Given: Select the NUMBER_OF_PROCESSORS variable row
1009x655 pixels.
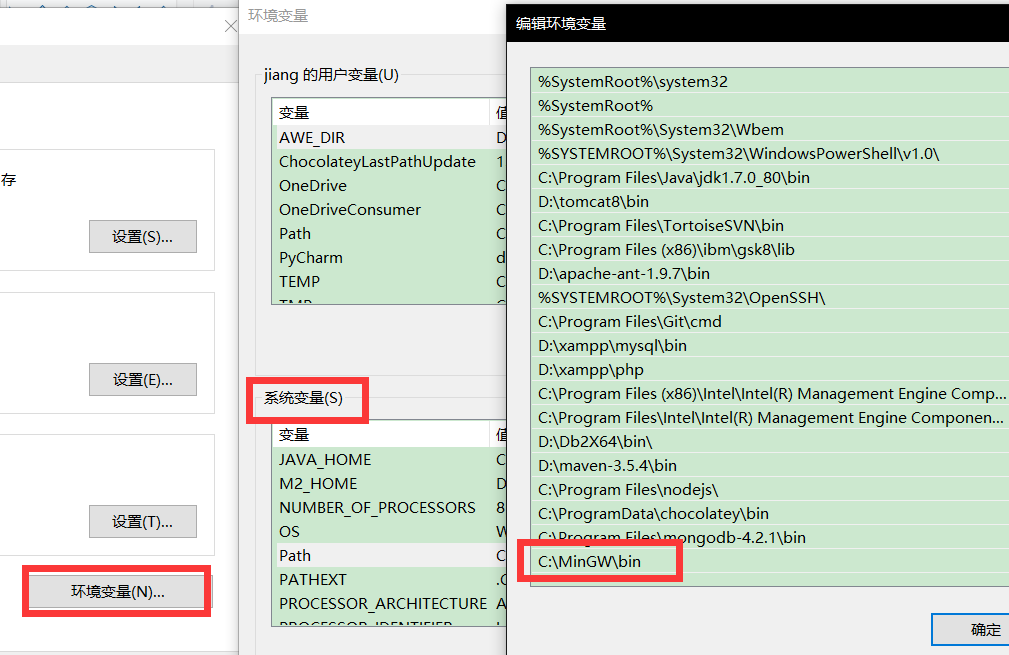Looking at the screenshot, I should [389, 508].
